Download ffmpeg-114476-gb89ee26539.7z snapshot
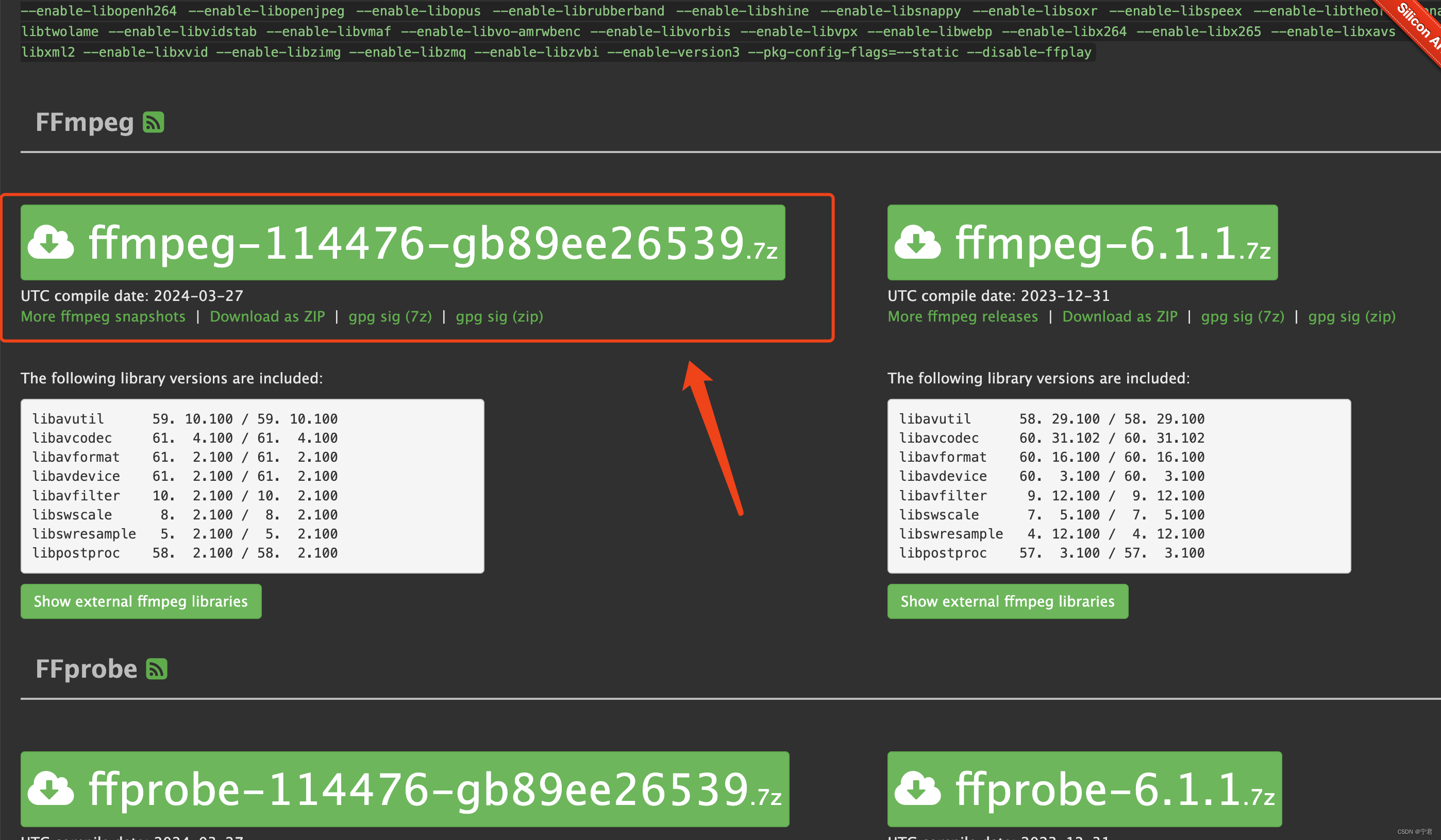The height and width of the screenshot is (840, 1441). pos(403,242)
